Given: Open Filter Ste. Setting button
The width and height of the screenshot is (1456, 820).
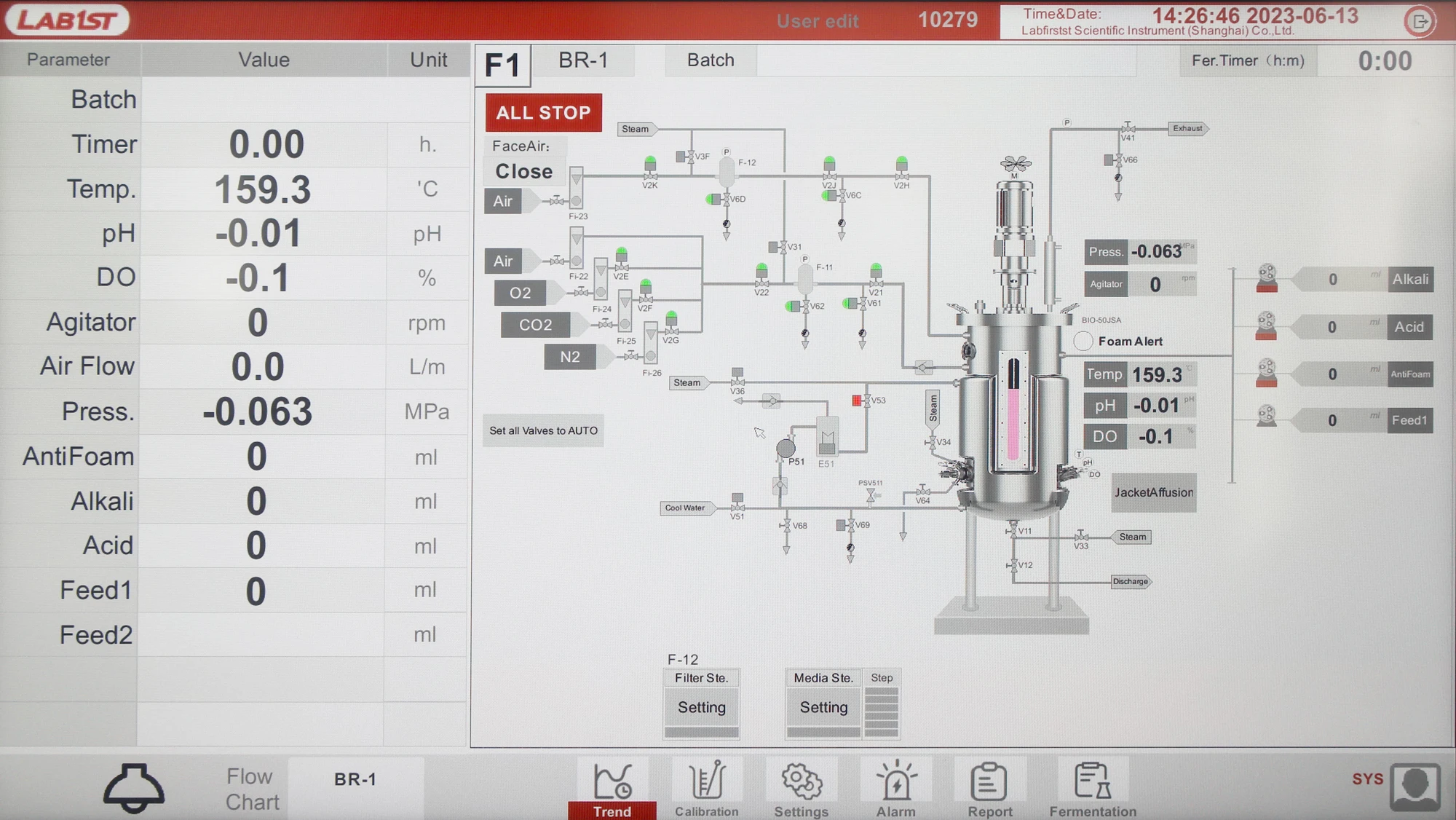Looking at the screenshot, I should click(x=701, y=707).
